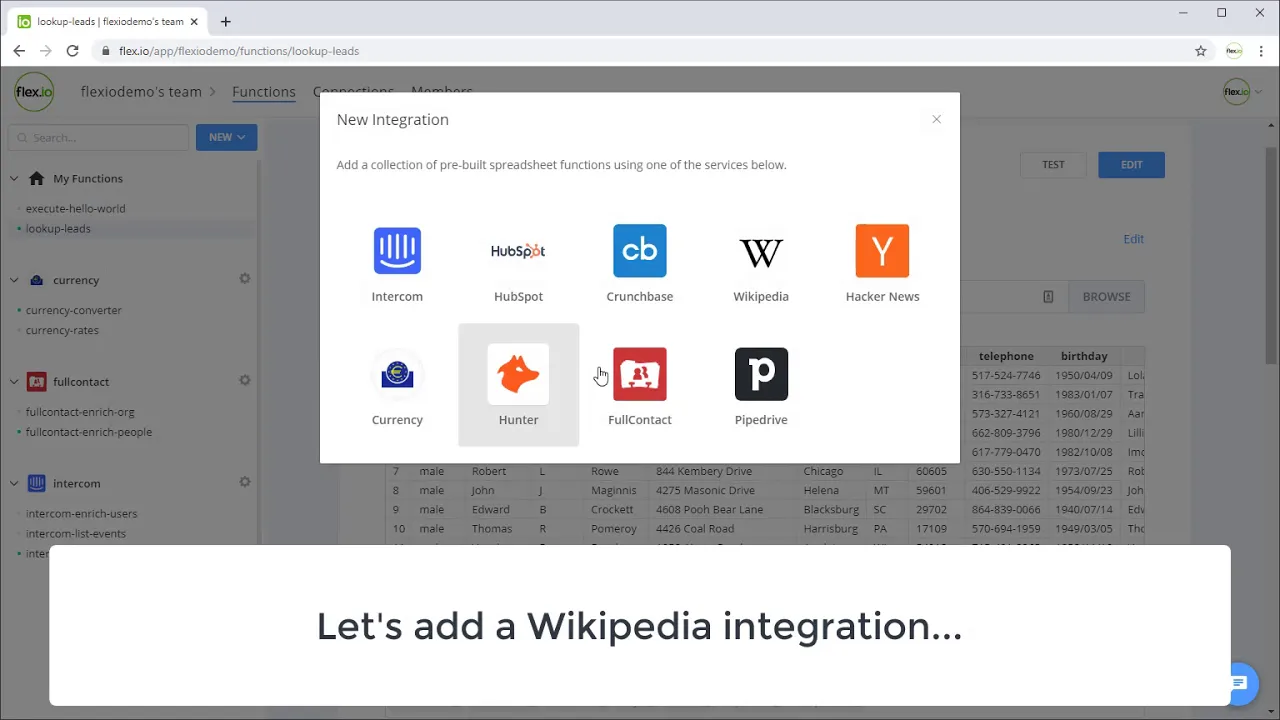Click the birthday column header
The width and height of the screenshot is (1280, 720).
[x=1084, y=356]
